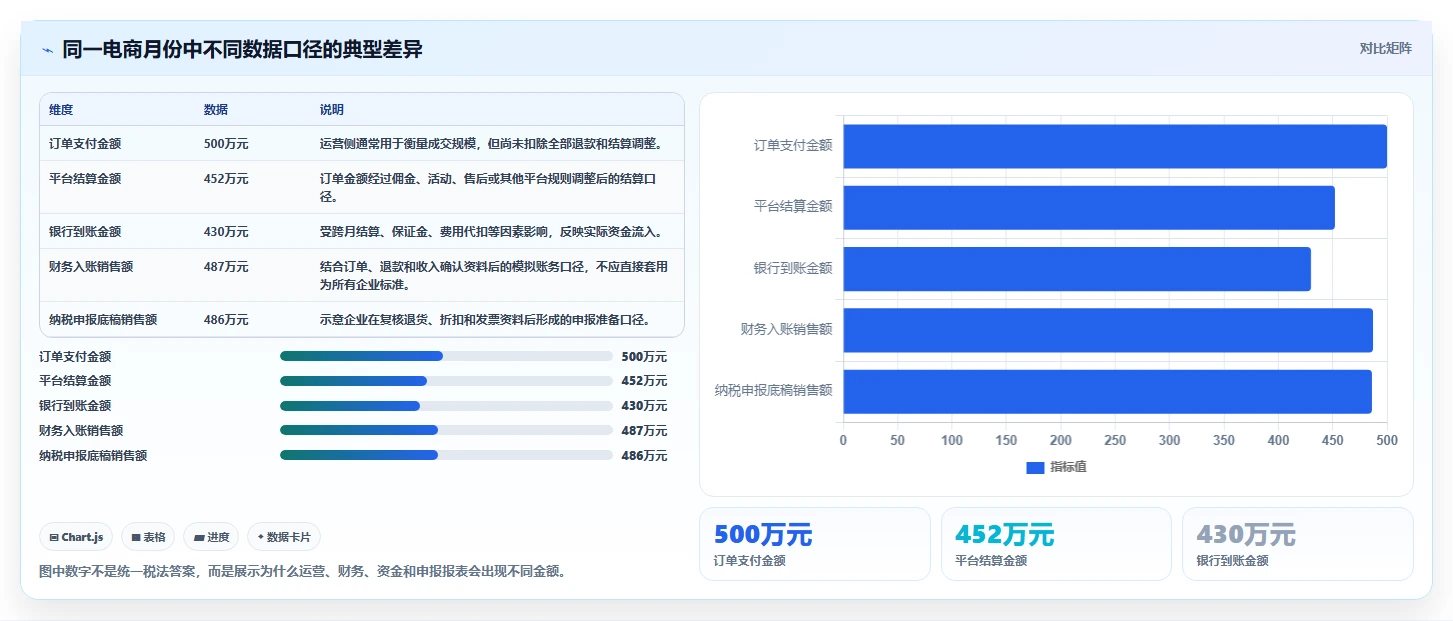Click the 纳税申报底稿销售额 chart bar

(1107, 391)
